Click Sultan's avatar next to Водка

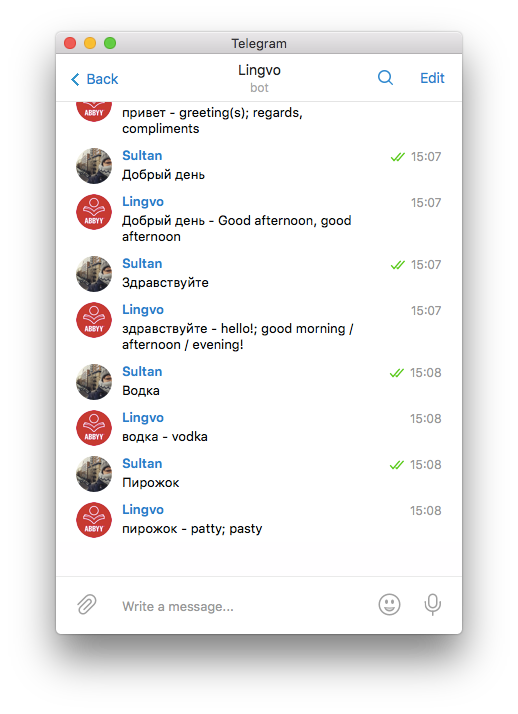(x=94, y=382)
